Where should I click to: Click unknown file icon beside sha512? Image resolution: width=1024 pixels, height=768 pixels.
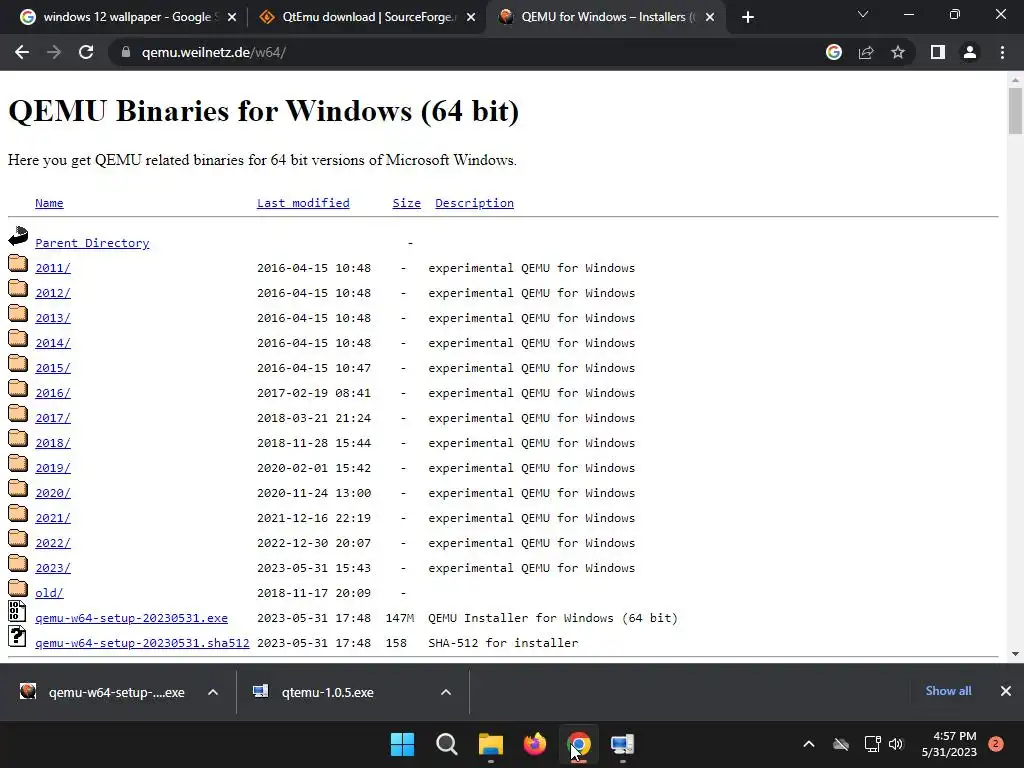18,636
